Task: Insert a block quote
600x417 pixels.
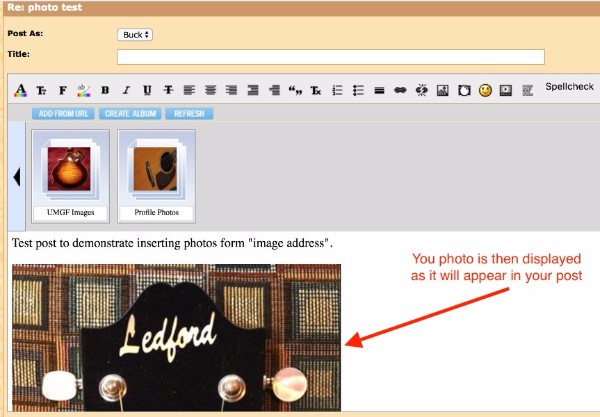Action: (295, 90)
